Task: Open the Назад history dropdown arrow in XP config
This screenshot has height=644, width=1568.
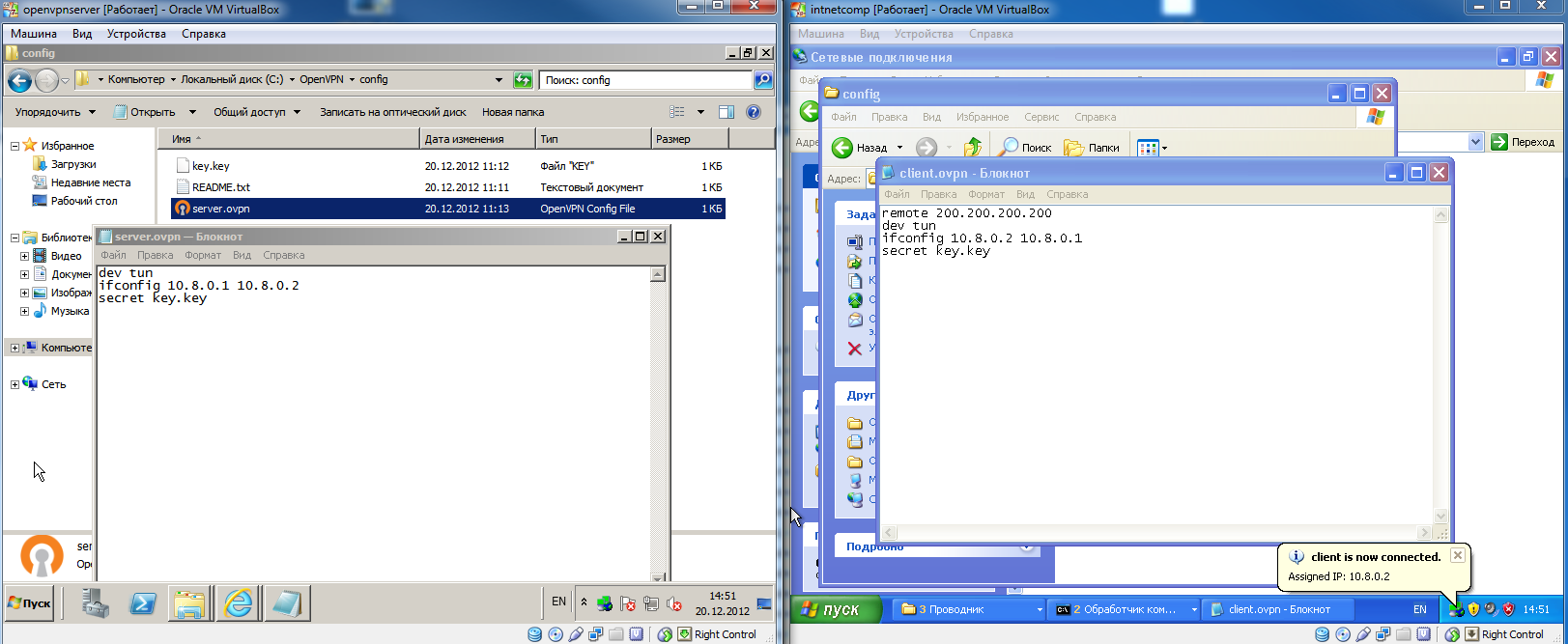Action: 899,148
